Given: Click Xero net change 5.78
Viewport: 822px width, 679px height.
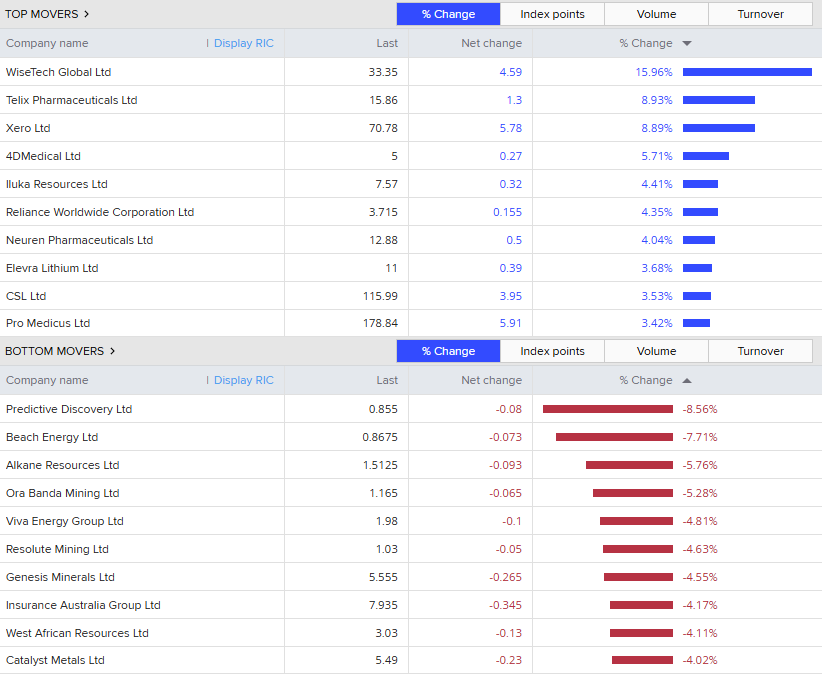Looking at the screenshot, I should click(511, 128).
